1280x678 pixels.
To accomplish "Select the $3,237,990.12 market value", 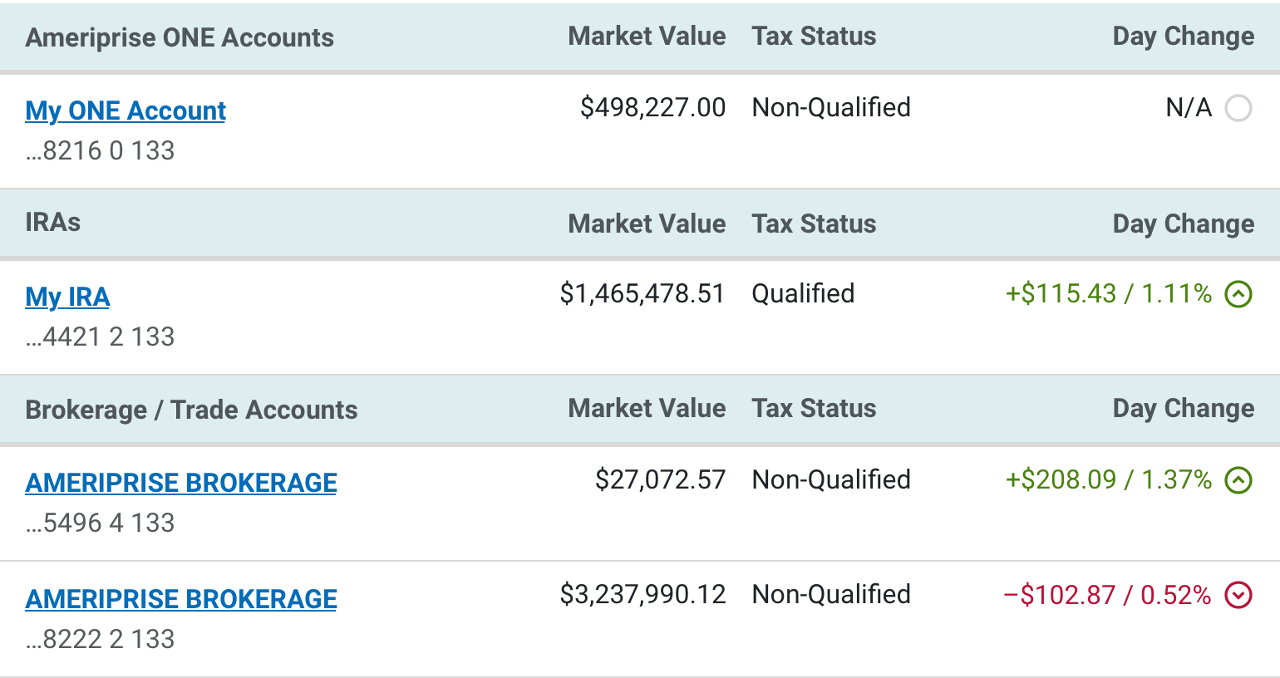I will point(643,595).
